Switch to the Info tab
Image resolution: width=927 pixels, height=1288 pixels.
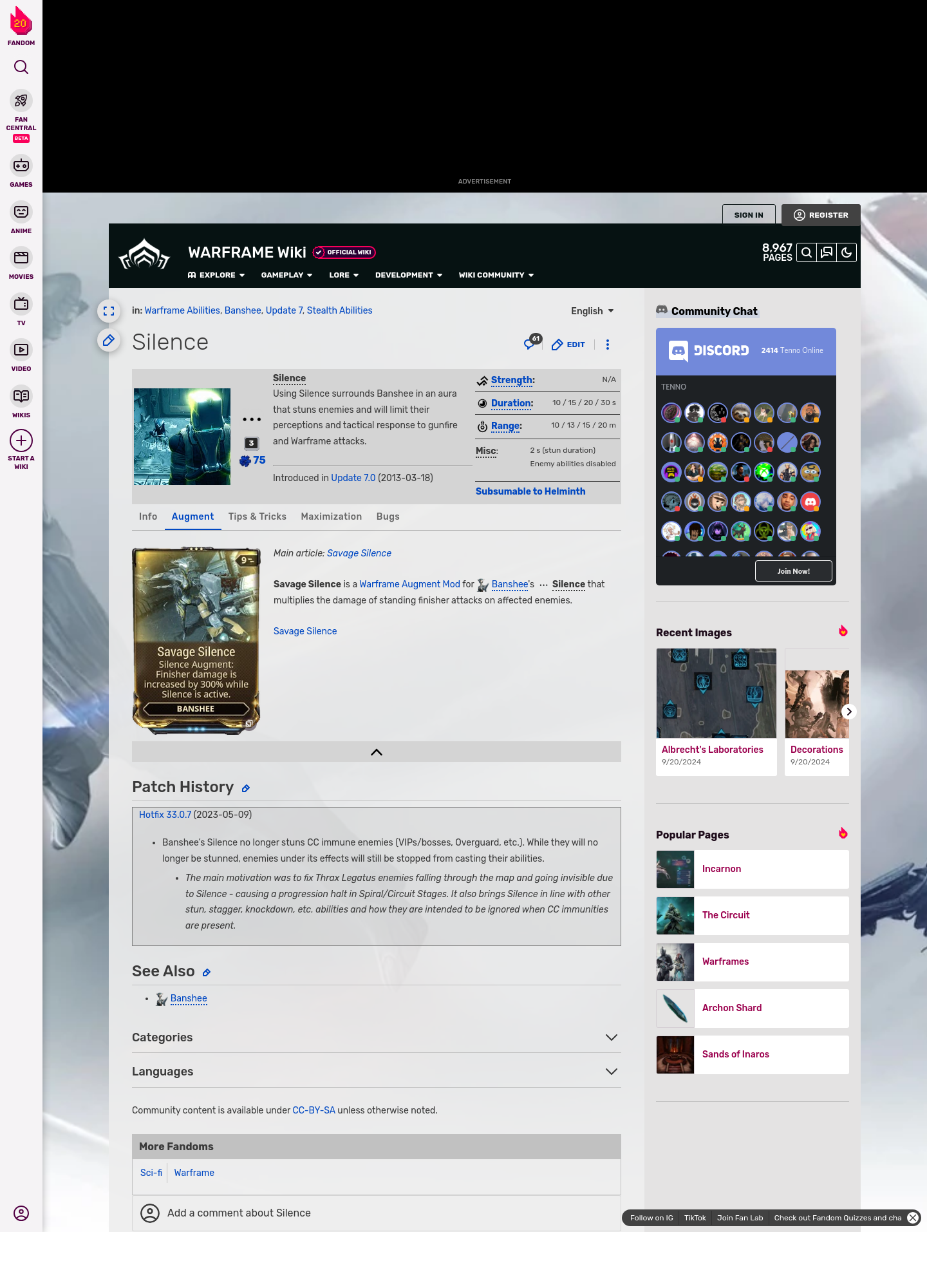click(x=148, y=516)
